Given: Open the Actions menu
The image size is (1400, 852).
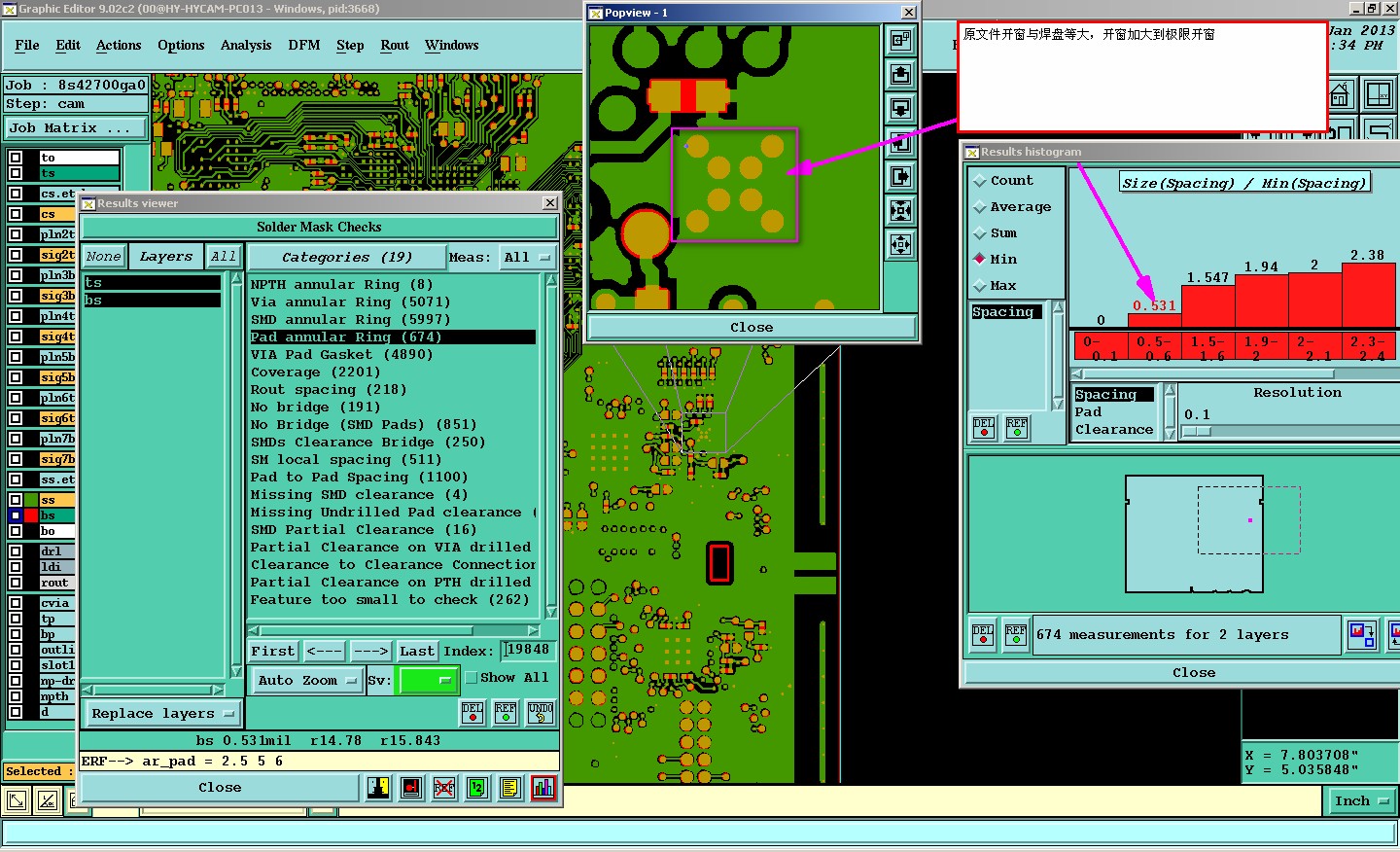Looking at the screenshot, I should point(119,46).
